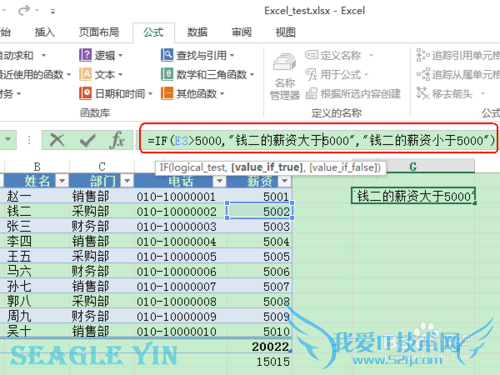Screen dimensions: 500x375
Task: Click the total cell 20022
Action: (260, 346)
